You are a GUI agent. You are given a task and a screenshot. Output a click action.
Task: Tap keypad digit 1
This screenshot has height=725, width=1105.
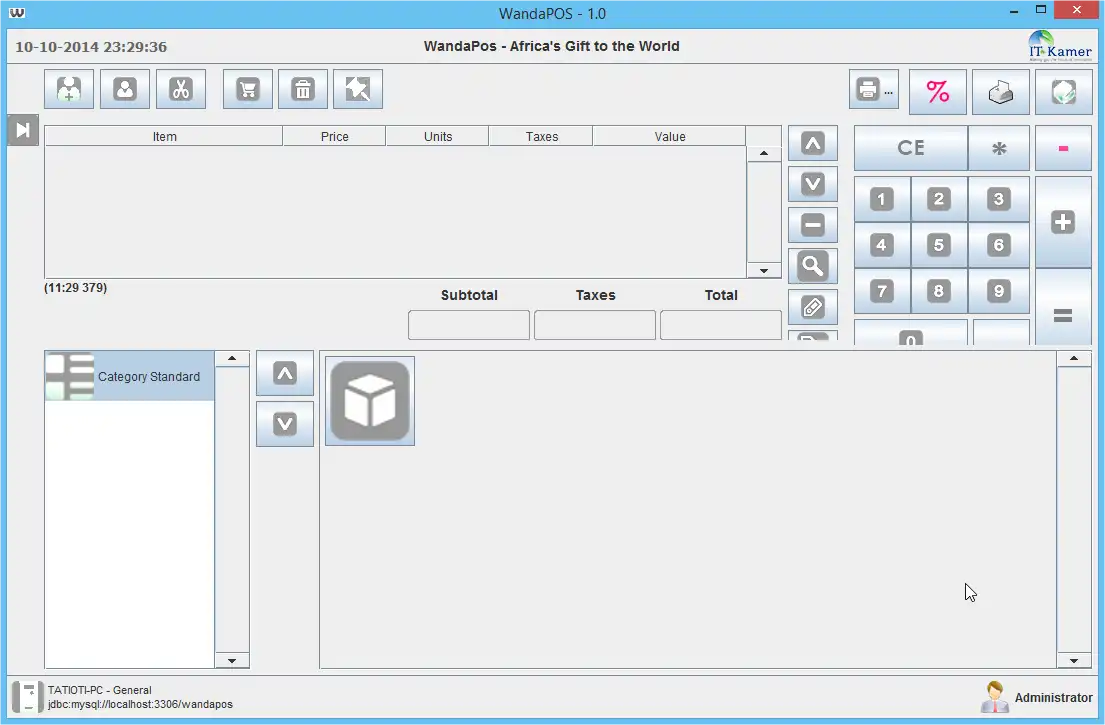pyautogui.click(x=882, y=199)
